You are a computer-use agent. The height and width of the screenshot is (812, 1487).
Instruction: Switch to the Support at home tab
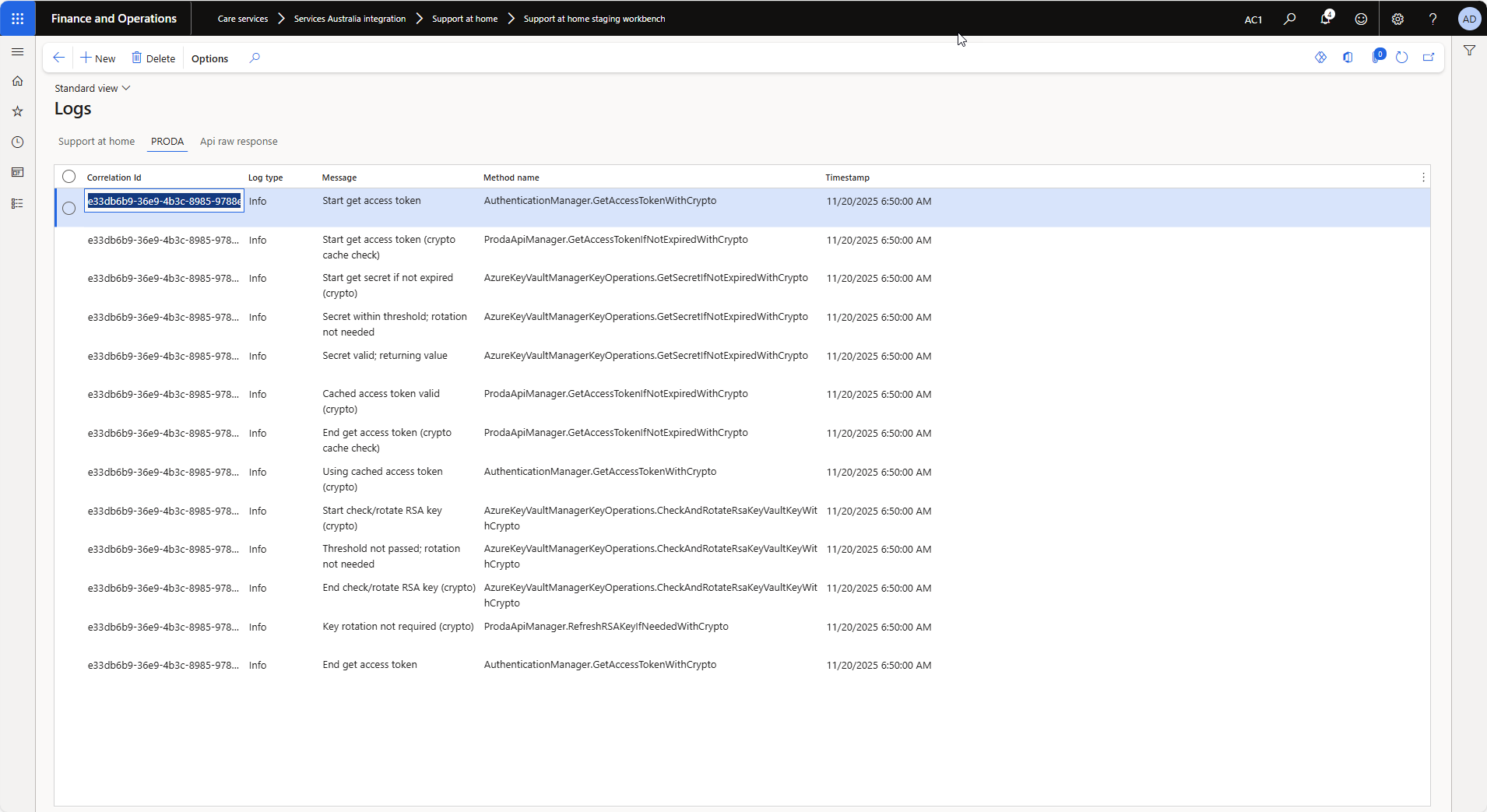click(97, 142)
